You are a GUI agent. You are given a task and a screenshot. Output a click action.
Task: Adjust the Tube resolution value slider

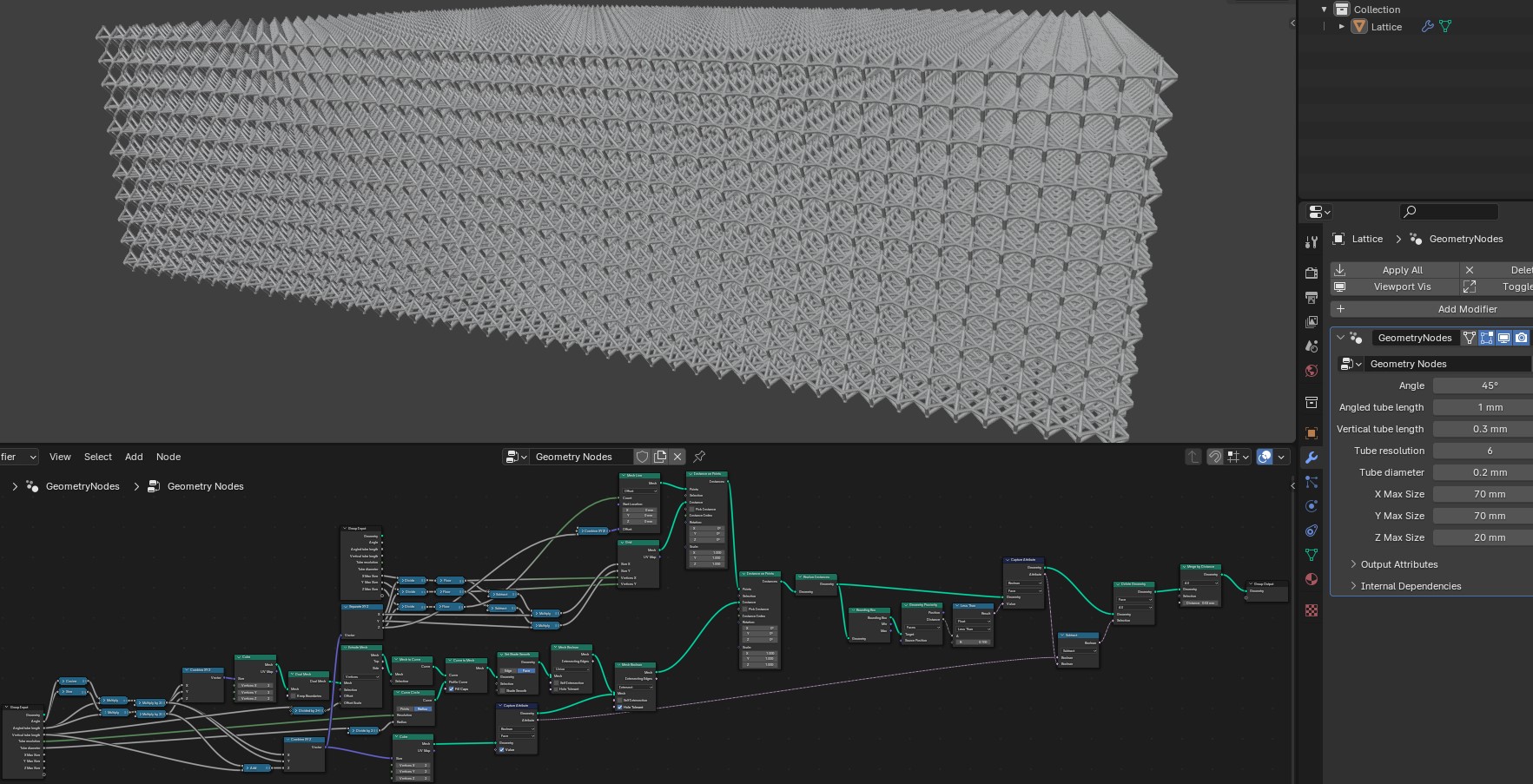(x=1483, y=451)
